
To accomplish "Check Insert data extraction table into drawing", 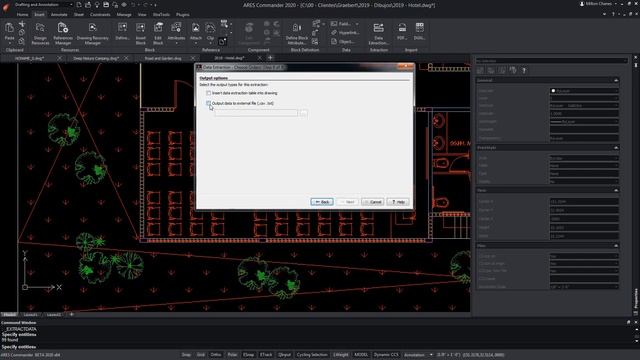I will (x=209, y=93).
